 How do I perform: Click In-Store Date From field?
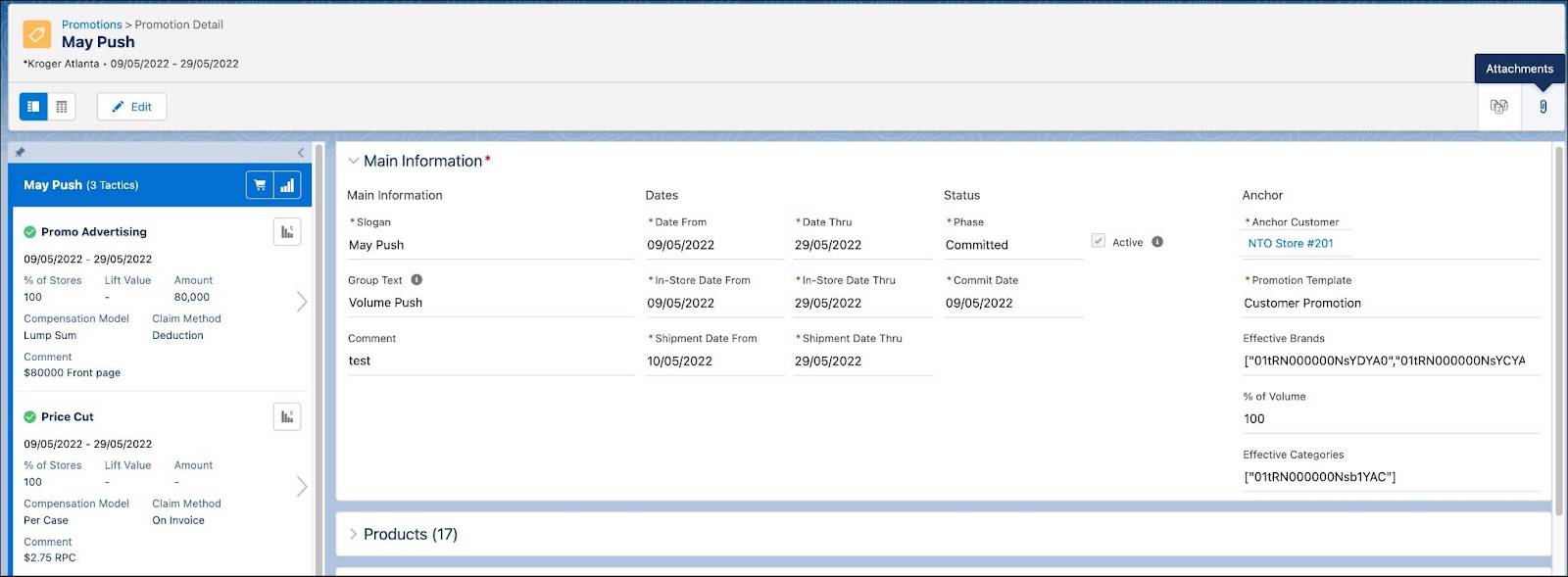[714, 304]
